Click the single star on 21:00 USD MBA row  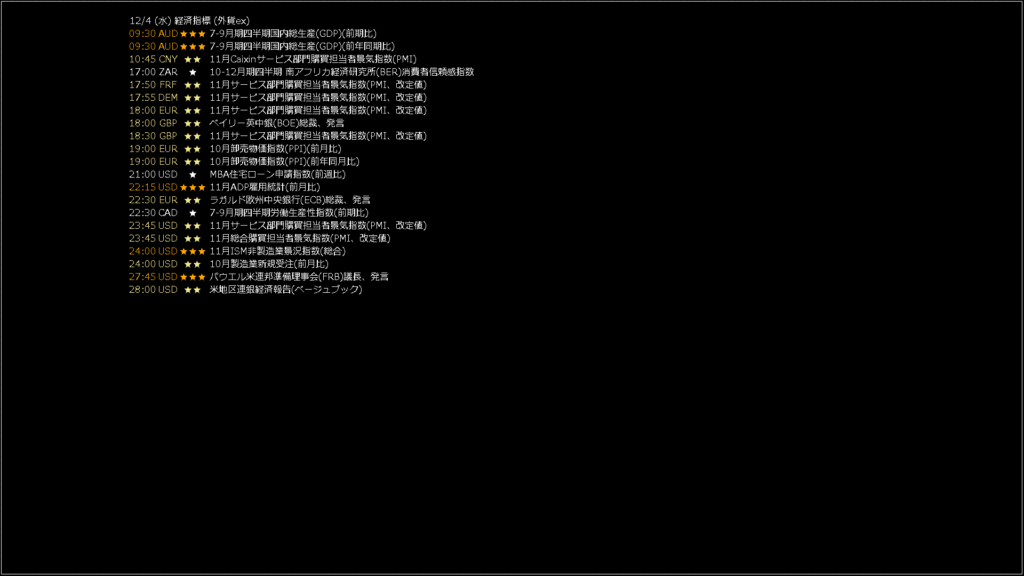[x=193, y=174]
